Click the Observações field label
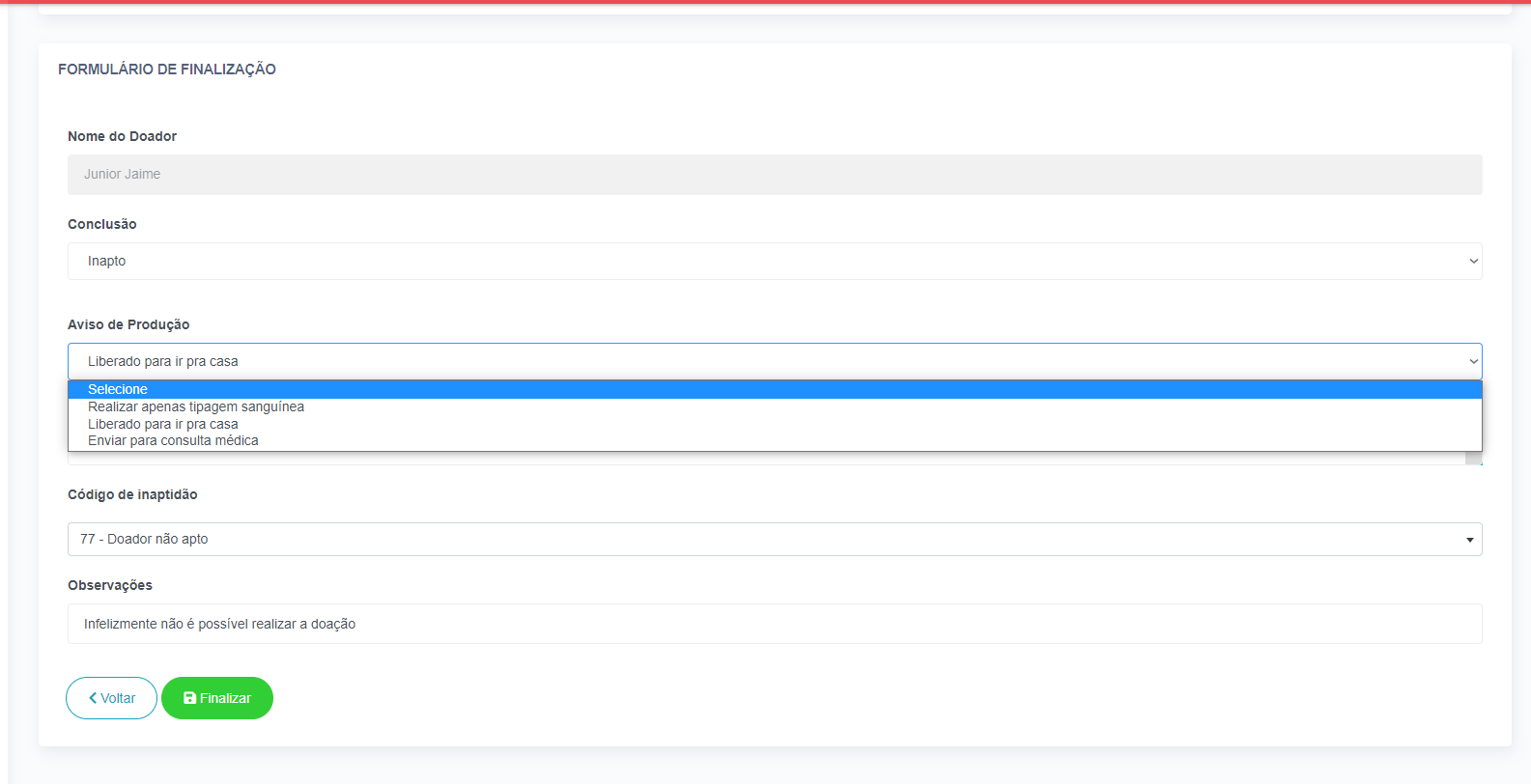This screenshot has width=1531, height=784. coord(110,585)
